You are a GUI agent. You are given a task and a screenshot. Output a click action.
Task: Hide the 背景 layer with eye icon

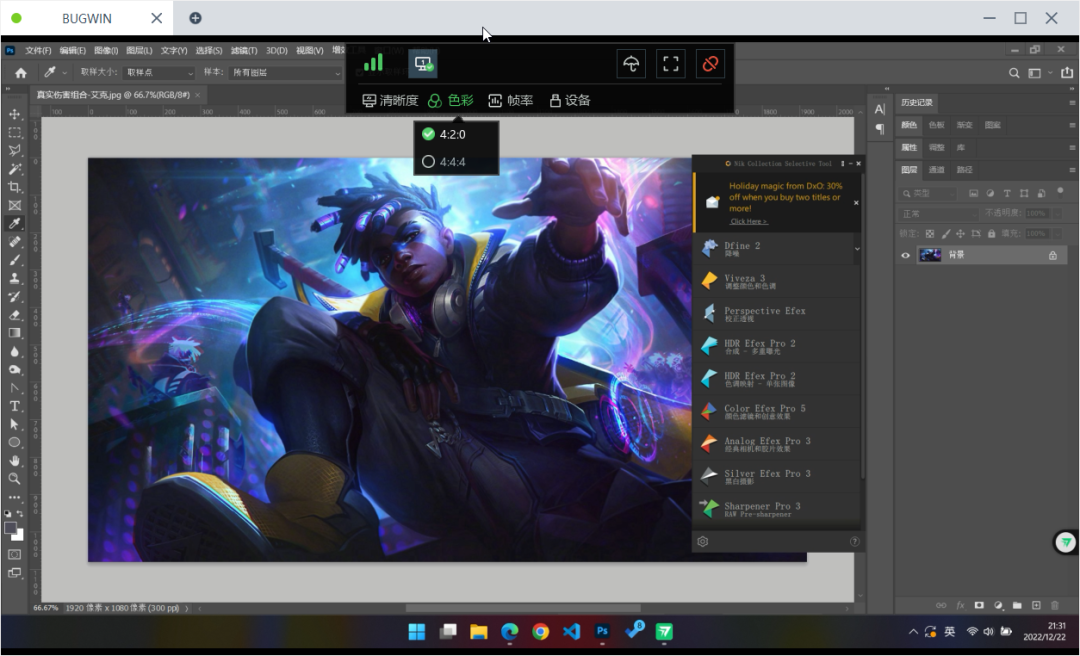pos(906,255)
